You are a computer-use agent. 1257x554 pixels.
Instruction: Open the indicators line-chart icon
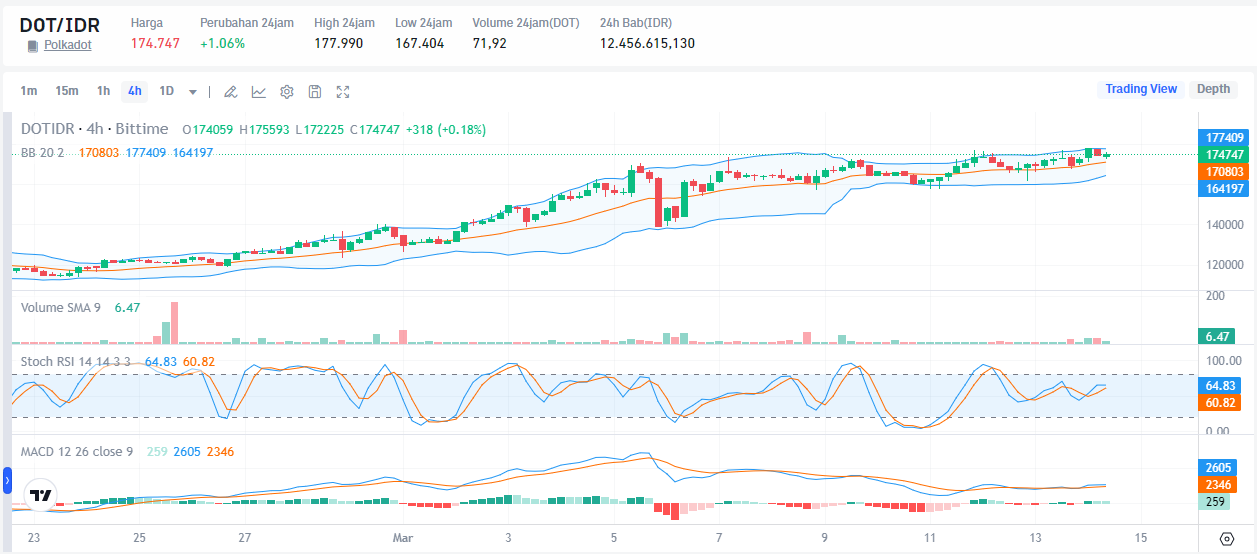pyautogui.click(x=259, y=92)
